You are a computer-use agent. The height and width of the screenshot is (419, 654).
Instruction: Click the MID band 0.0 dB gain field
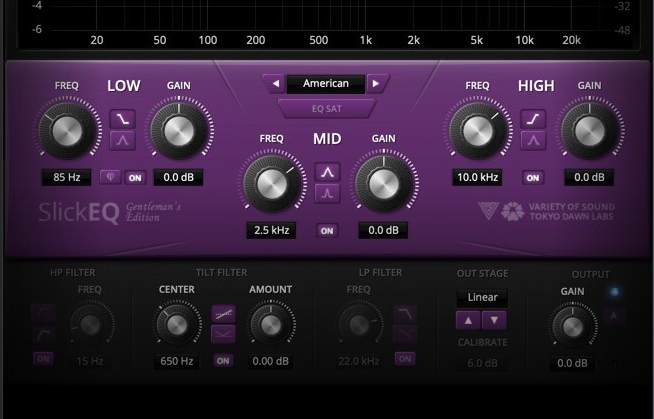tap(383, 230)
